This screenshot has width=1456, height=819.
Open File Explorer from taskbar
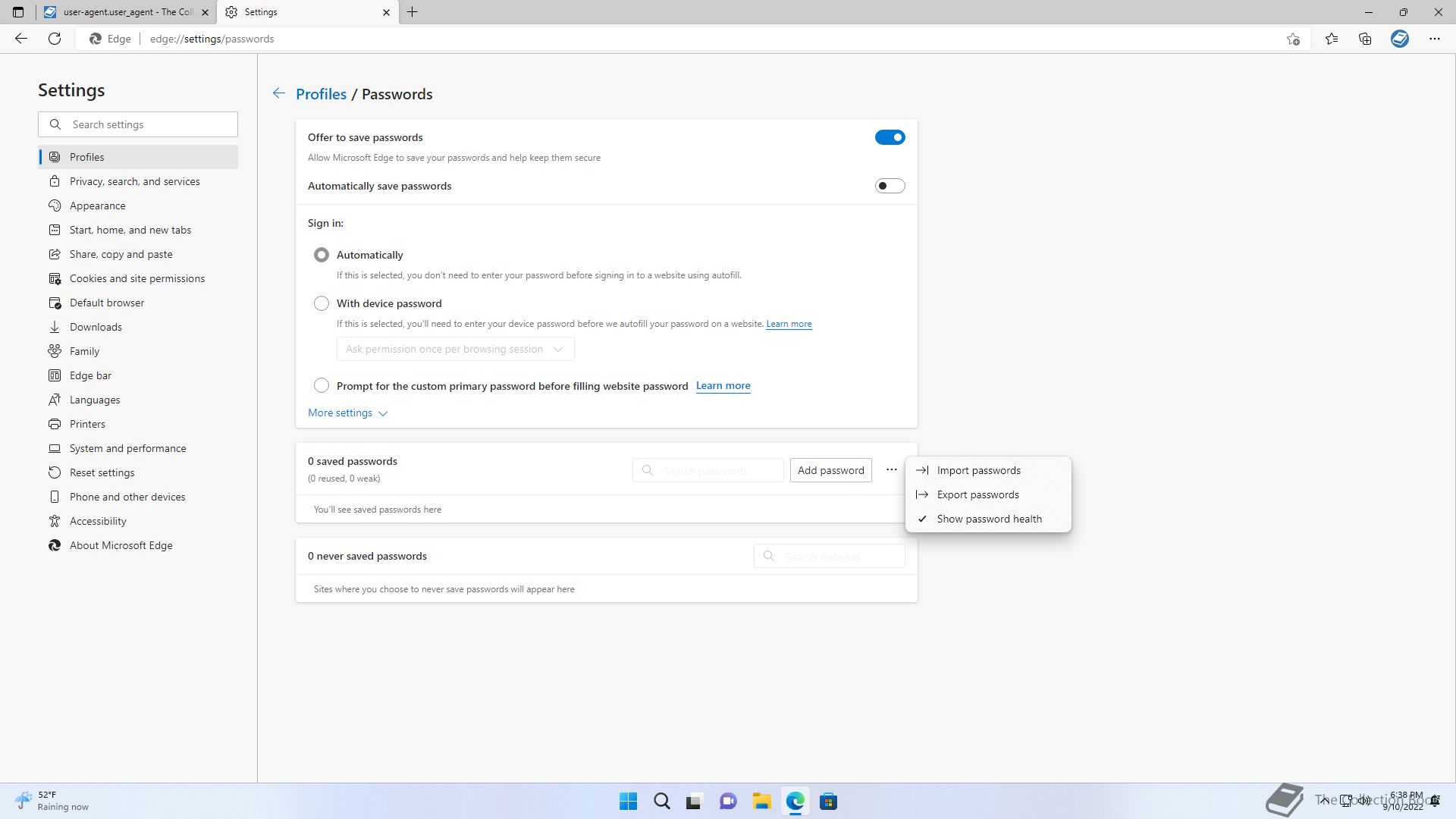click(761, 802)
